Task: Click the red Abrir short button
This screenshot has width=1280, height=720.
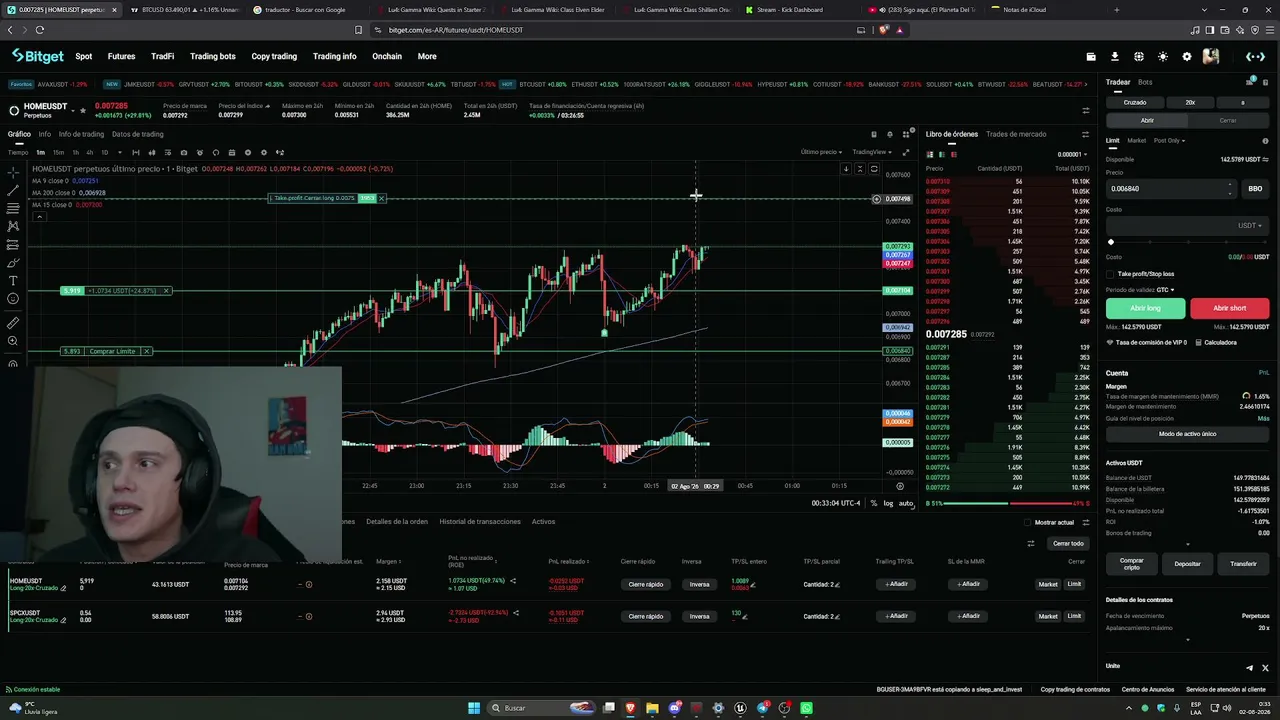Action: coord(1230,308)
